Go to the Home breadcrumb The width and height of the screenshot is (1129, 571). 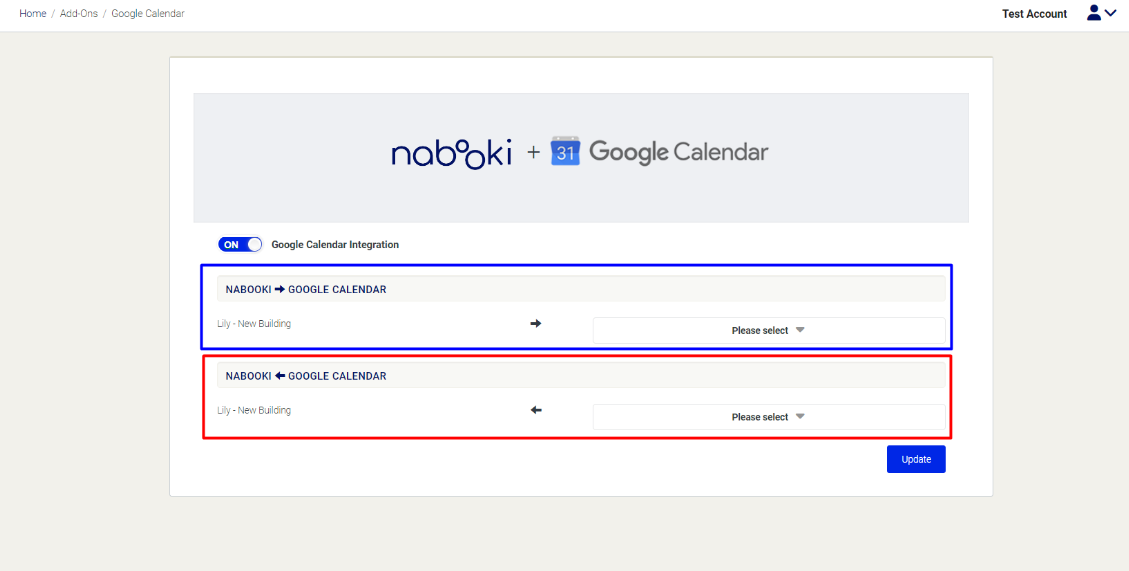(33, 14)
